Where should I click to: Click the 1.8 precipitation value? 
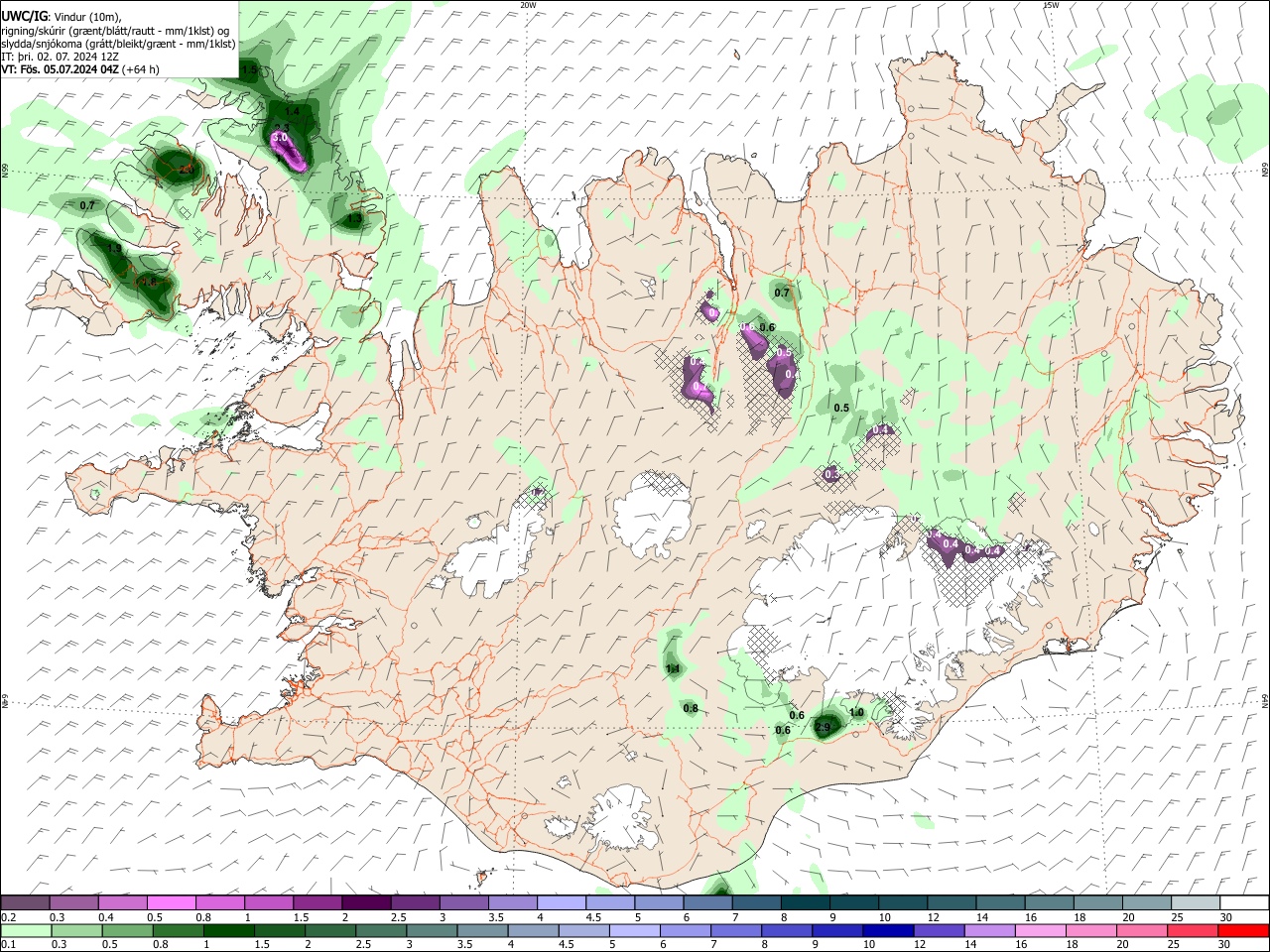(x=149, y=282)
